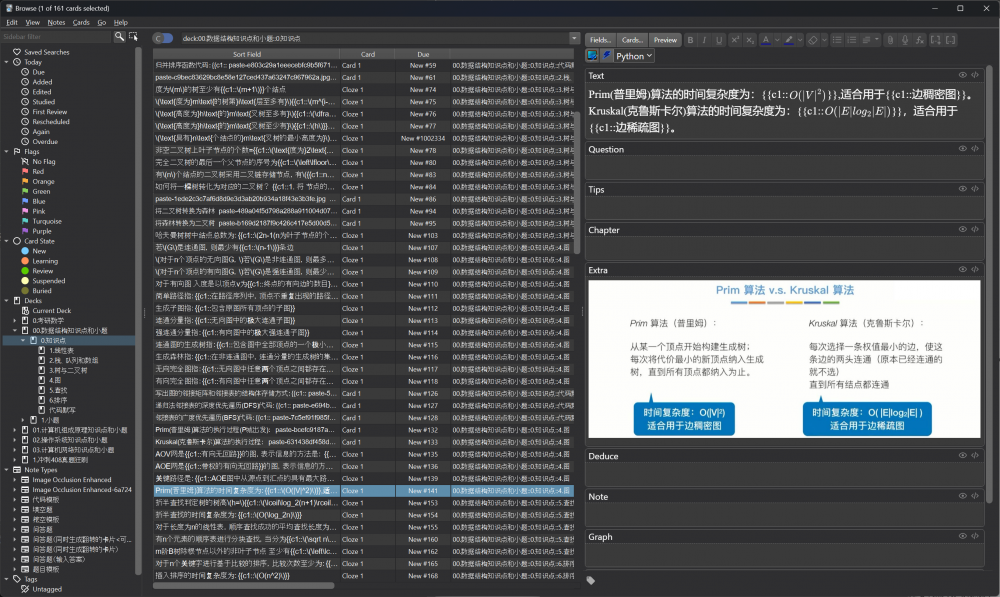Open the View menu
This screenshot has width=1000, height=597.
tap(33, 22)
